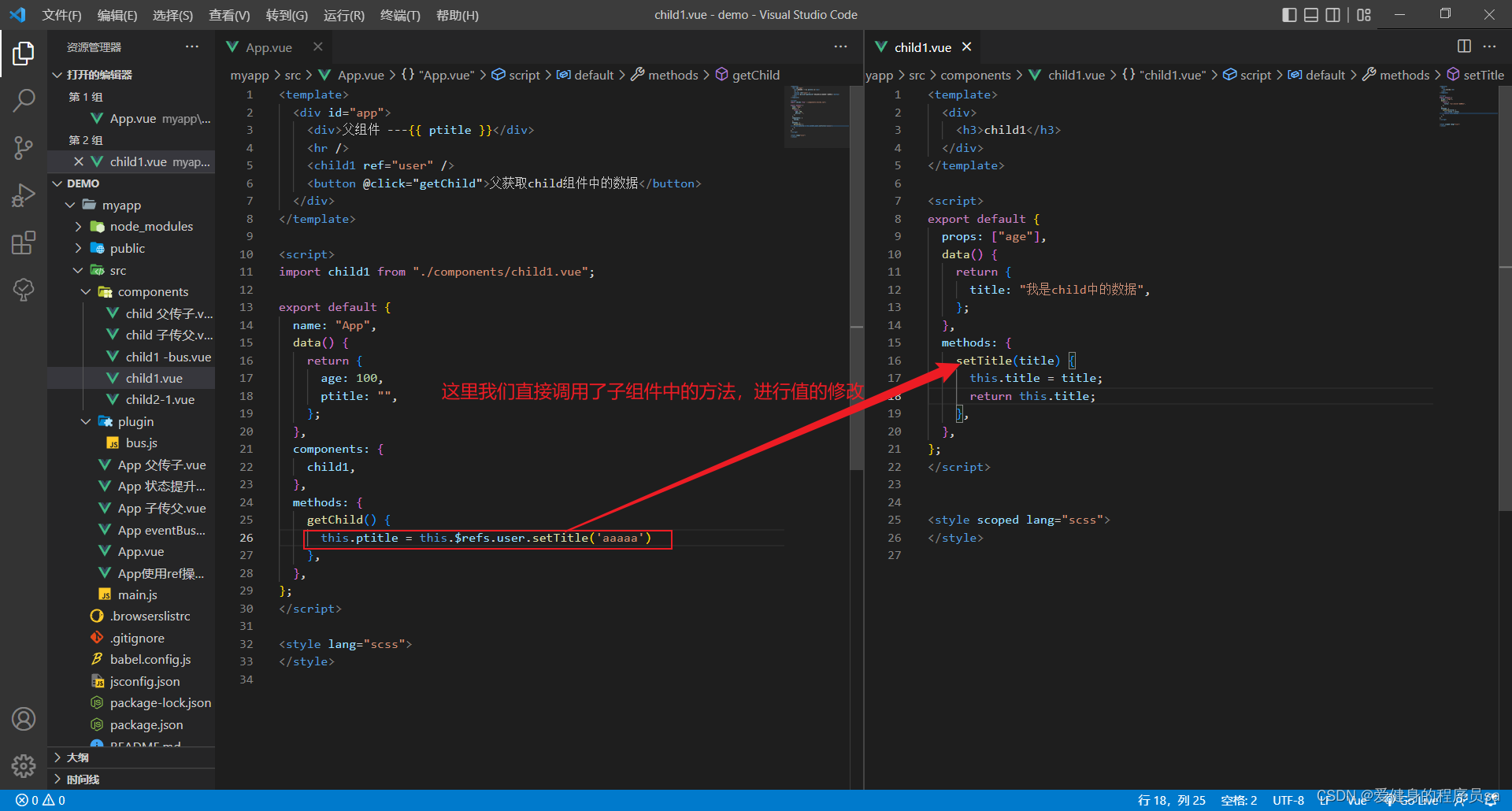
Task: Click the App.vue editor minimap
Action: (x=817, y=117)
